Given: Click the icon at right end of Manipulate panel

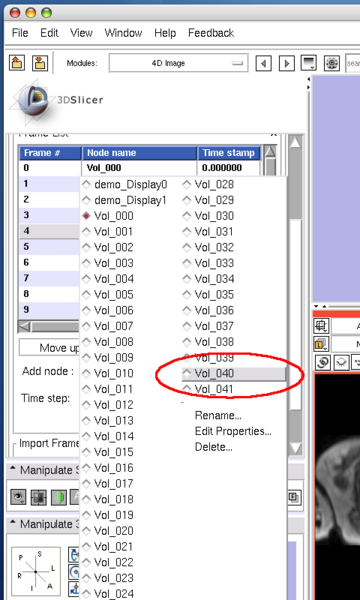Looking at the screenshot, I should click(295, 497).
